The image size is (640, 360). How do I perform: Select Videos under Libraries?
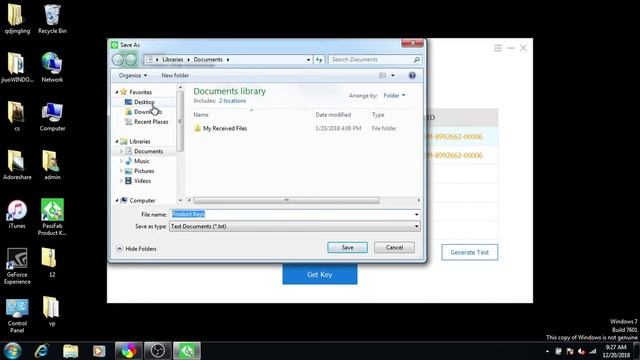[x=142, y=181]
